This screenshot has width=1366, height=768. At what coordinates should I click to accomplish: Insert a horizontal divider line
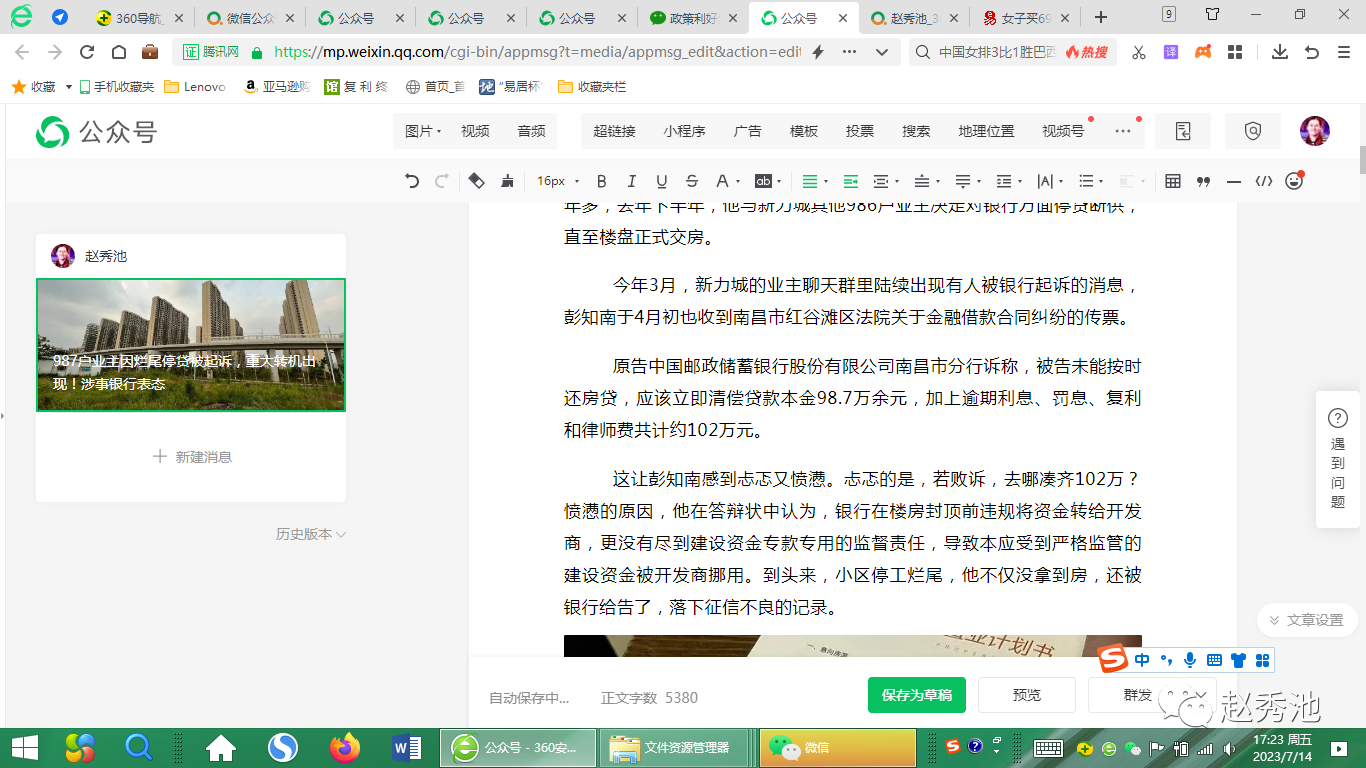(1234, 181)
